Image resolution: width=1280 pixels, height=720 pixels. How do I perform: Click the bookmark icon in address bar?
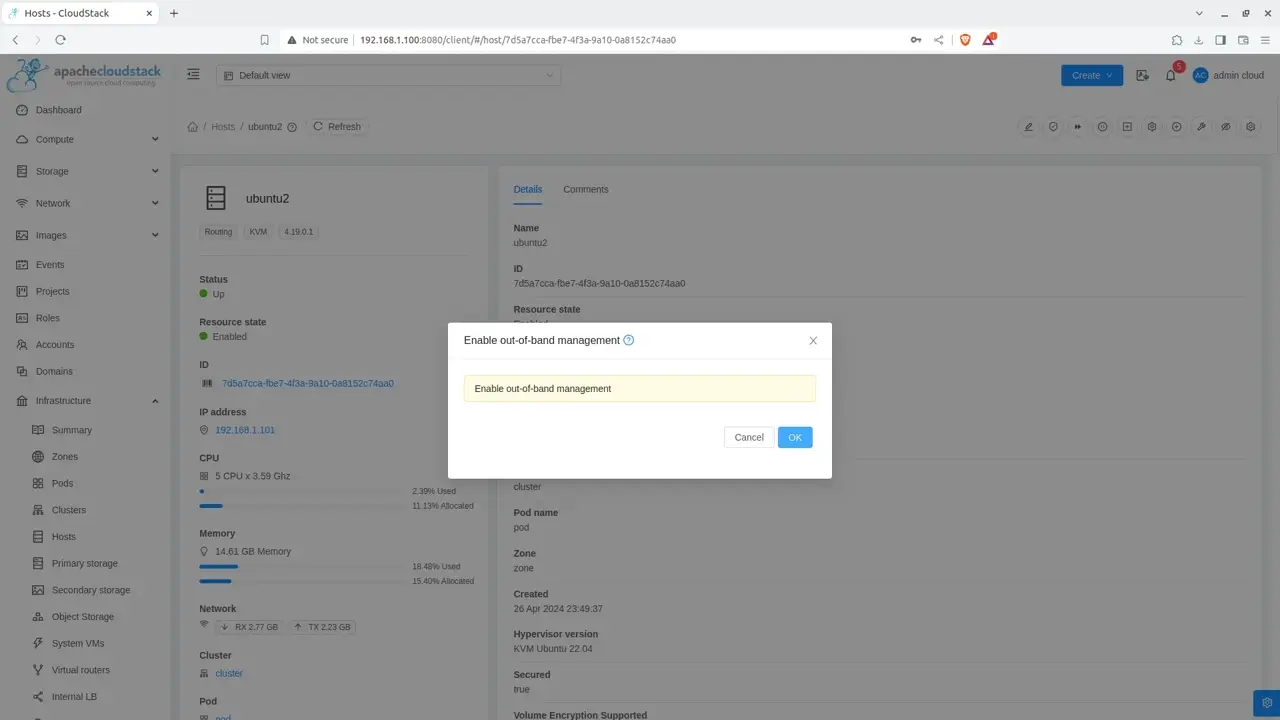coord(265,40)
